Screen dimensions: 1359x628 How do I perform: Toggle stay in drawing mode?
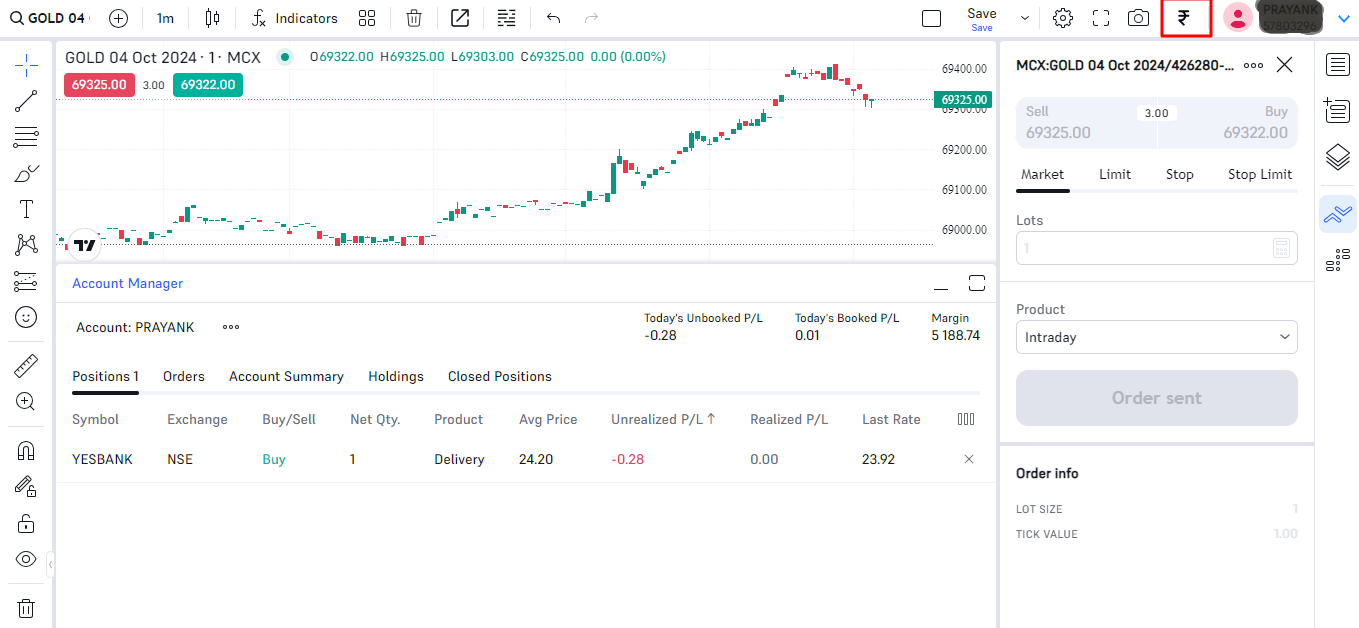[26, 487]
